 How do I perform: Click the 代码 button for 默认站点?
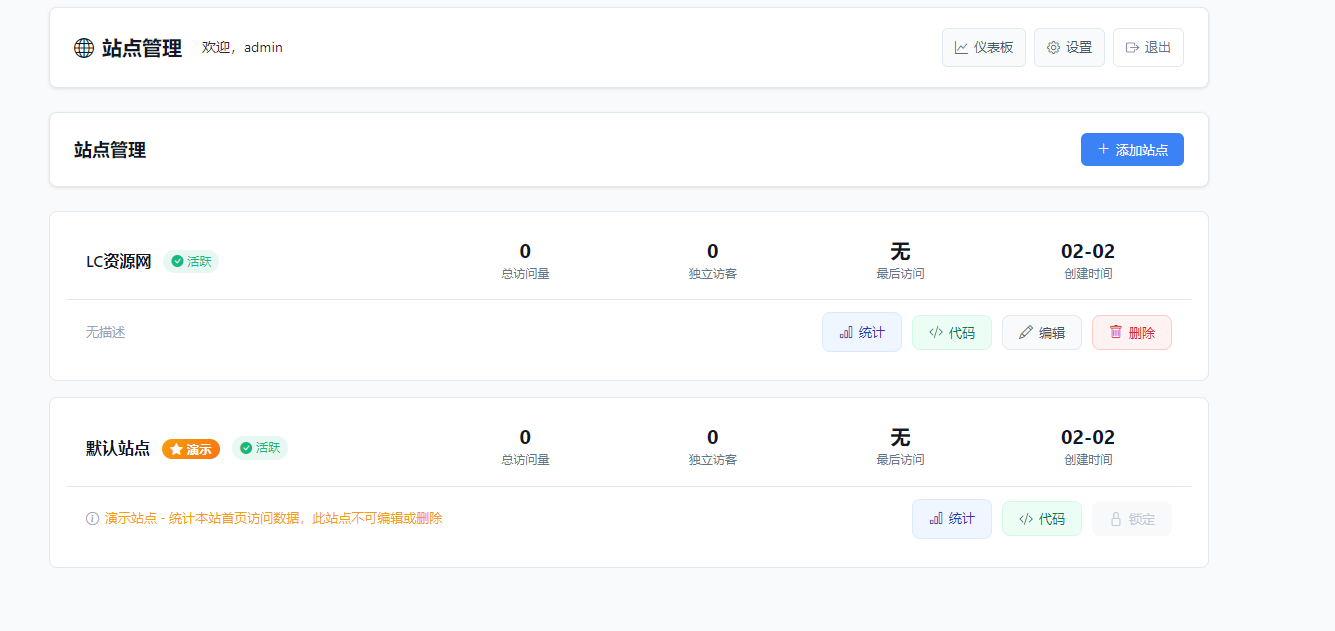coord(1041,519)
